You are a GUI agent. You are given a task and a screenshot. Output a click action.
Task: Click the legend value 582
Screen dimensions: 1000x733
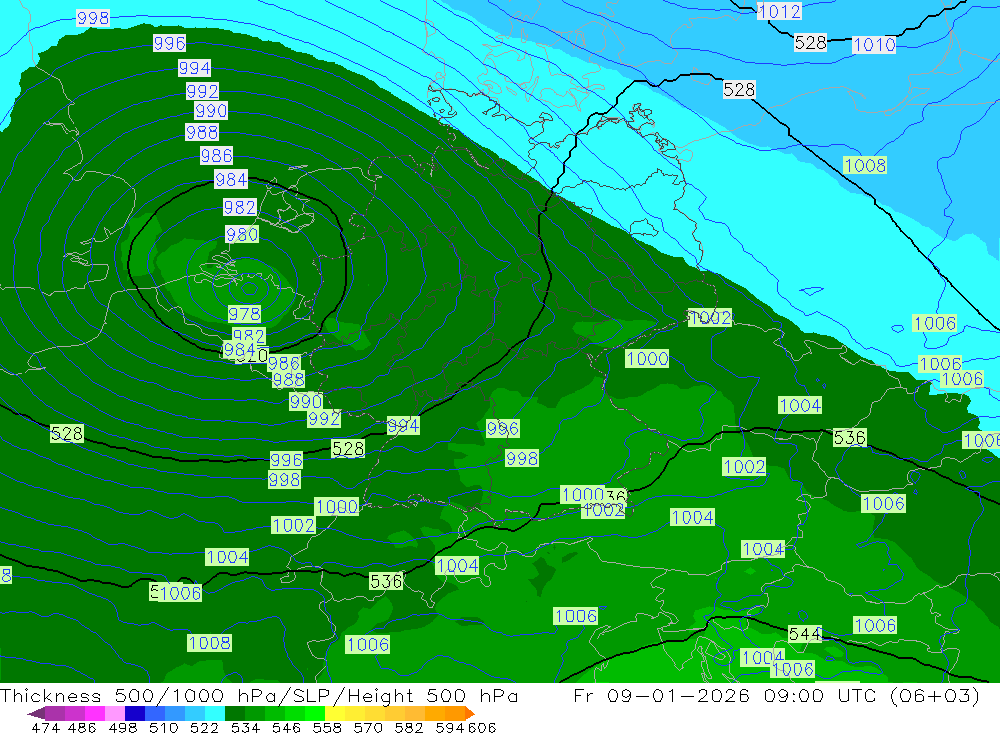click(409, 727)
